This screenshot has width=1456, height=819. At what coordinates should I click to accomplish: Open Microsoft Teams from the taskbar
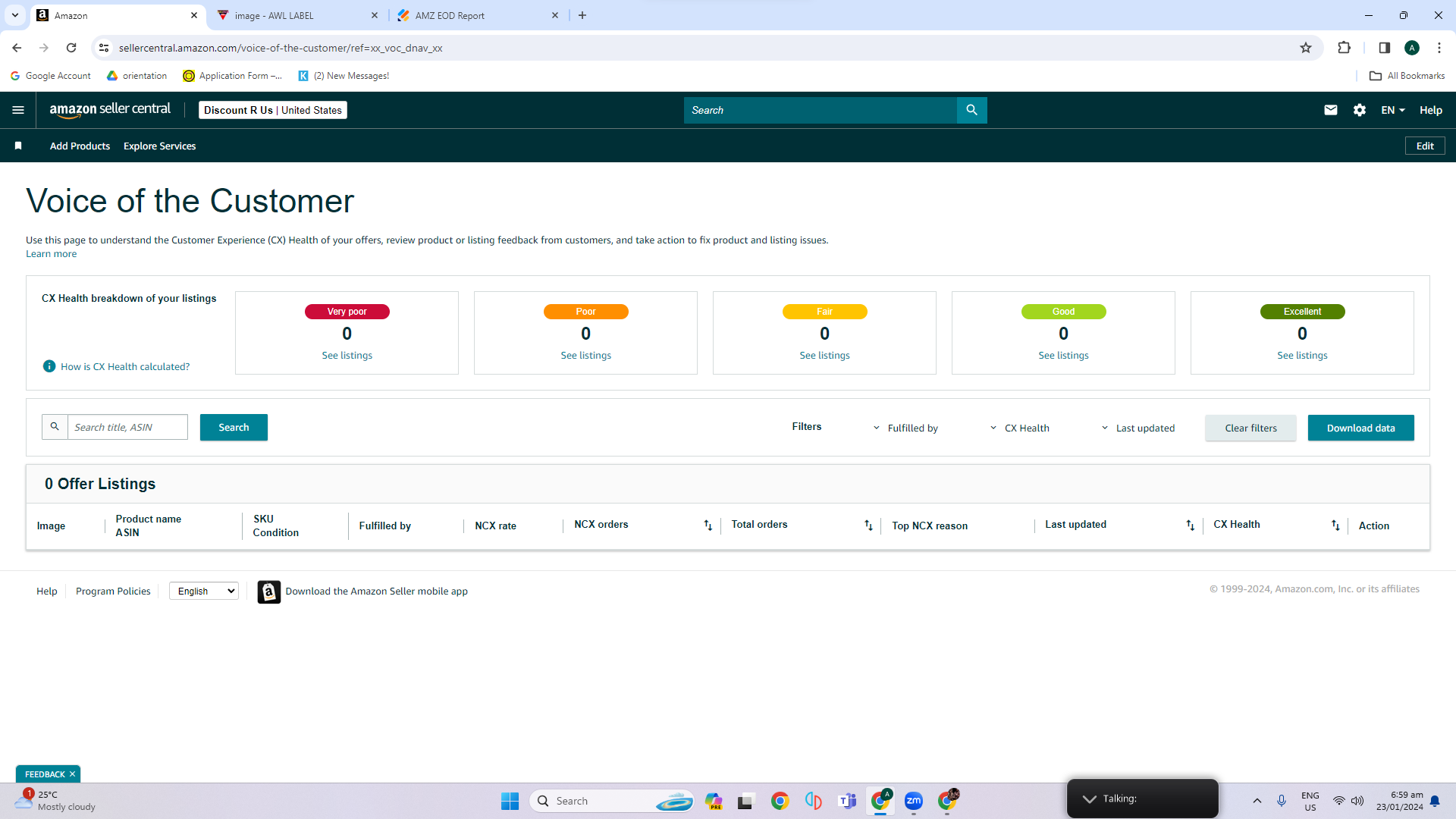coord(847,801)
